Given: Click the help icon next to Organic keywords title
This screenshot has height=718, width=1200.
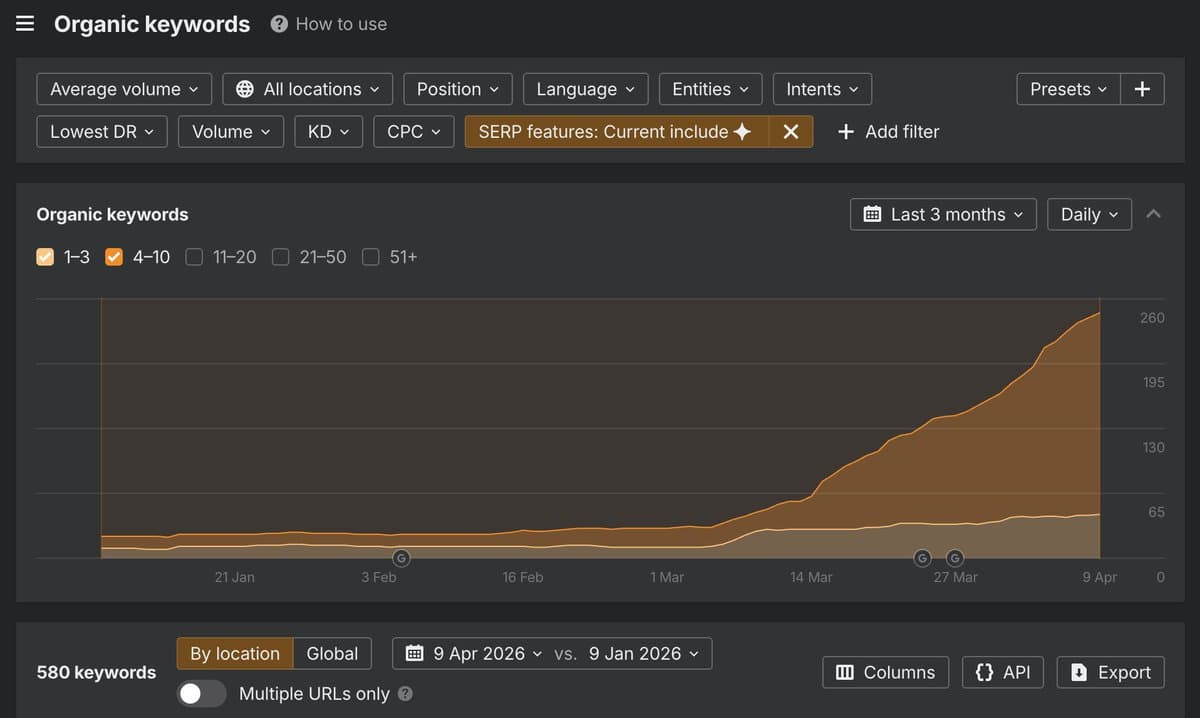Looking at the screenshot, I should [x=277, y=24].
